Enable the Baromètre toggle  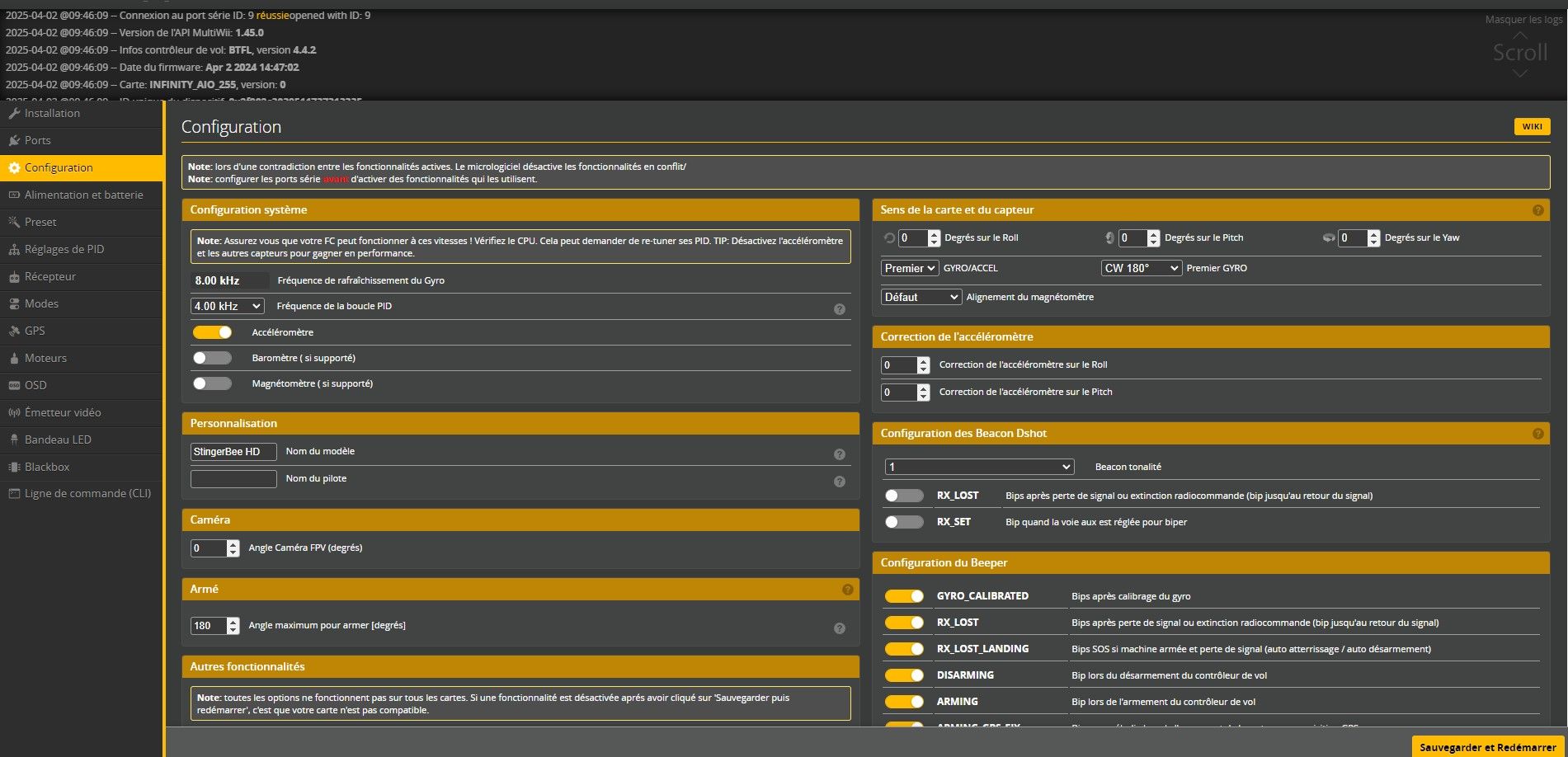point(213,358)
